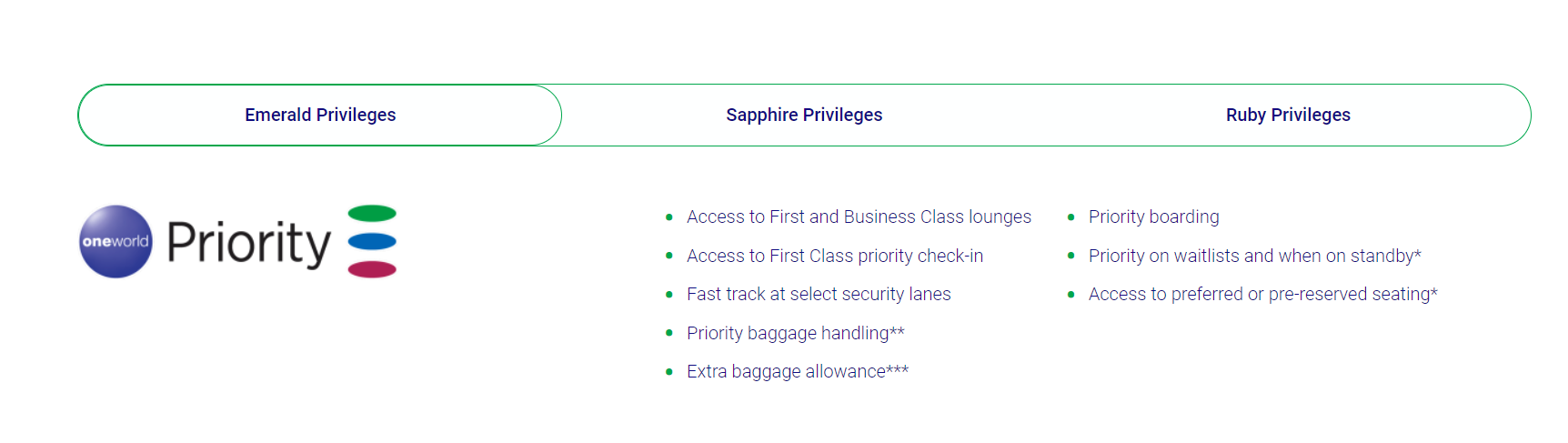Click the green emerald pill icon
This screenshot has width=1568, height=443.
pos(372,214)
